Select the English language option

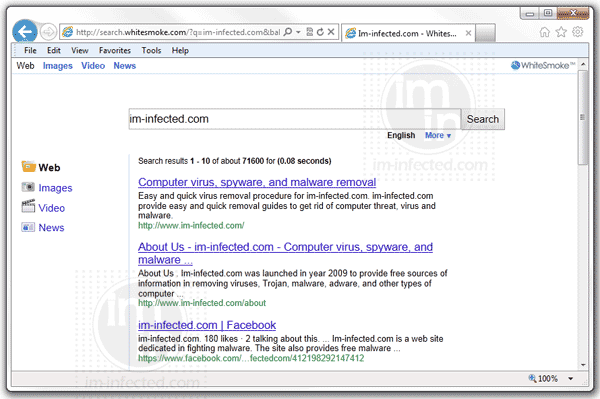coord(401,135)
